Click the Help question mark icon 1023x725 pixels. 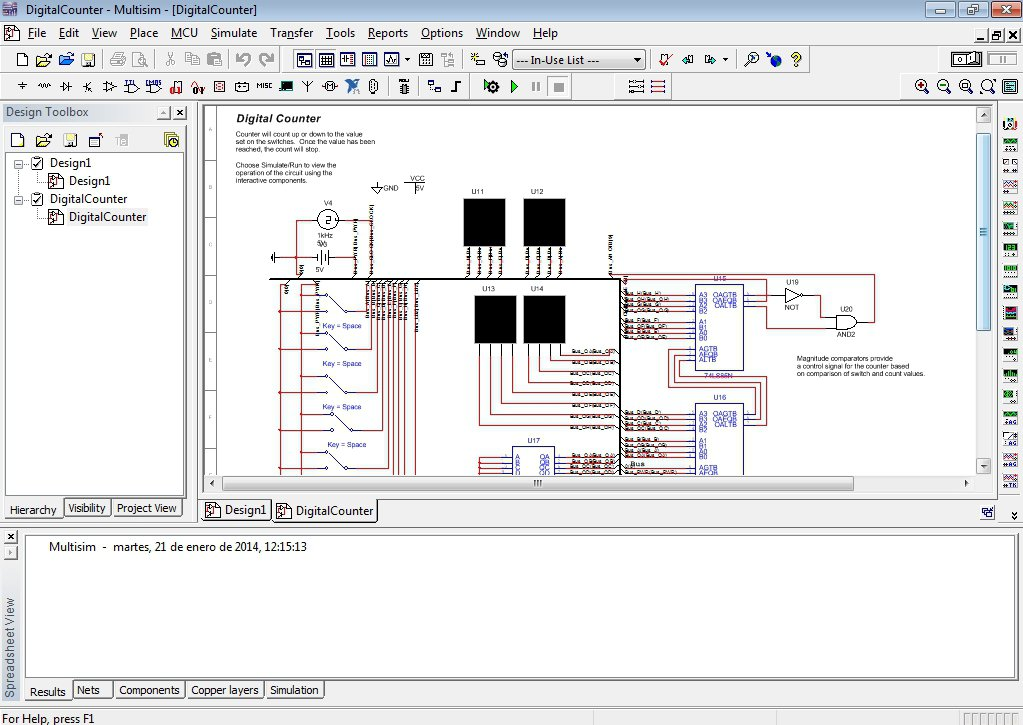click(796, 60)
